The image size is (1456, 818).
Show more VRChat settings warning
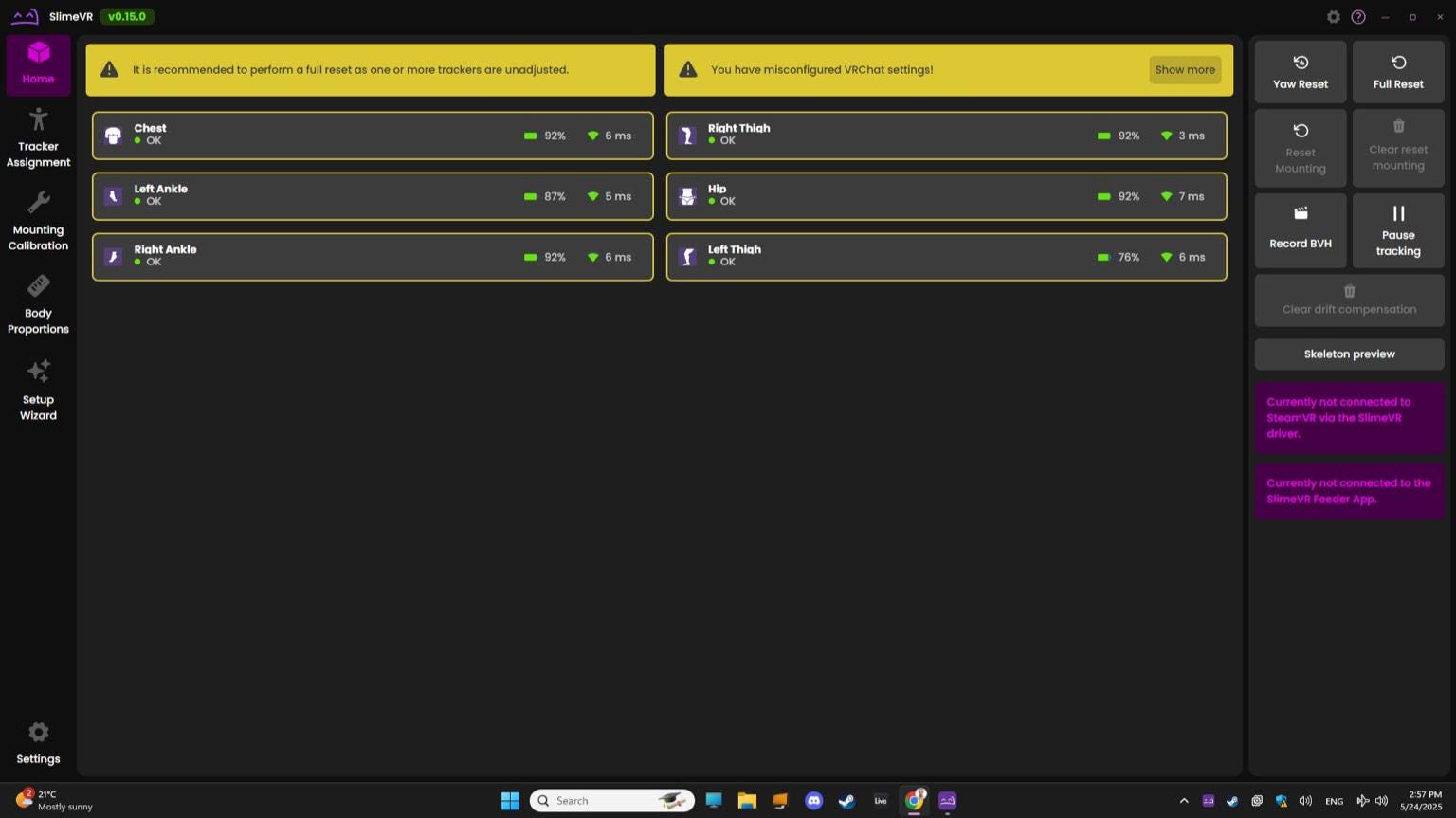pos(1185,69)
